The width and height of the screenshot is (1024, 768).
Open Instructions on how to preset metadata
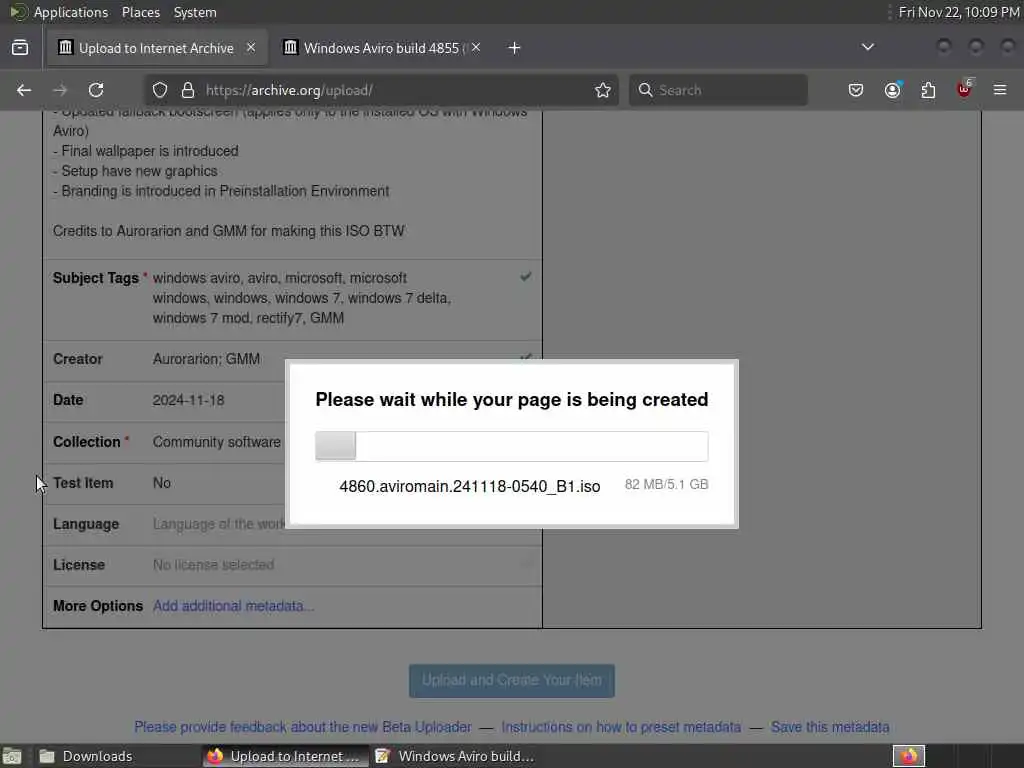pos(621,727)
